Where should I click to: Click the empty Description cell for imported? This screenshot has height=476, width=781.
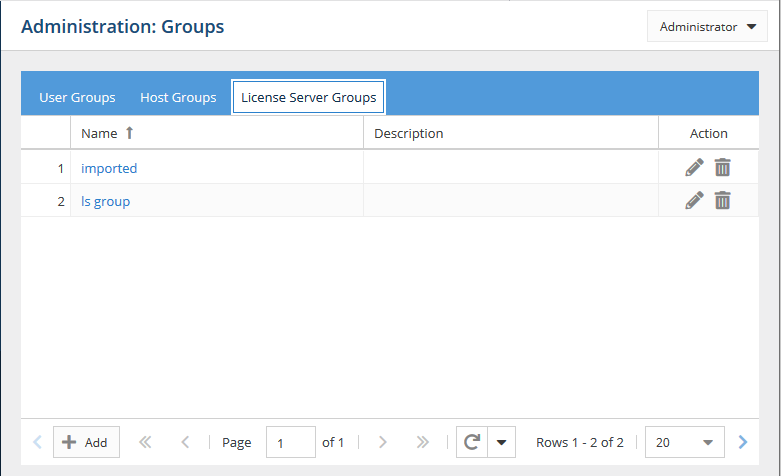click(x=511, y=167)
